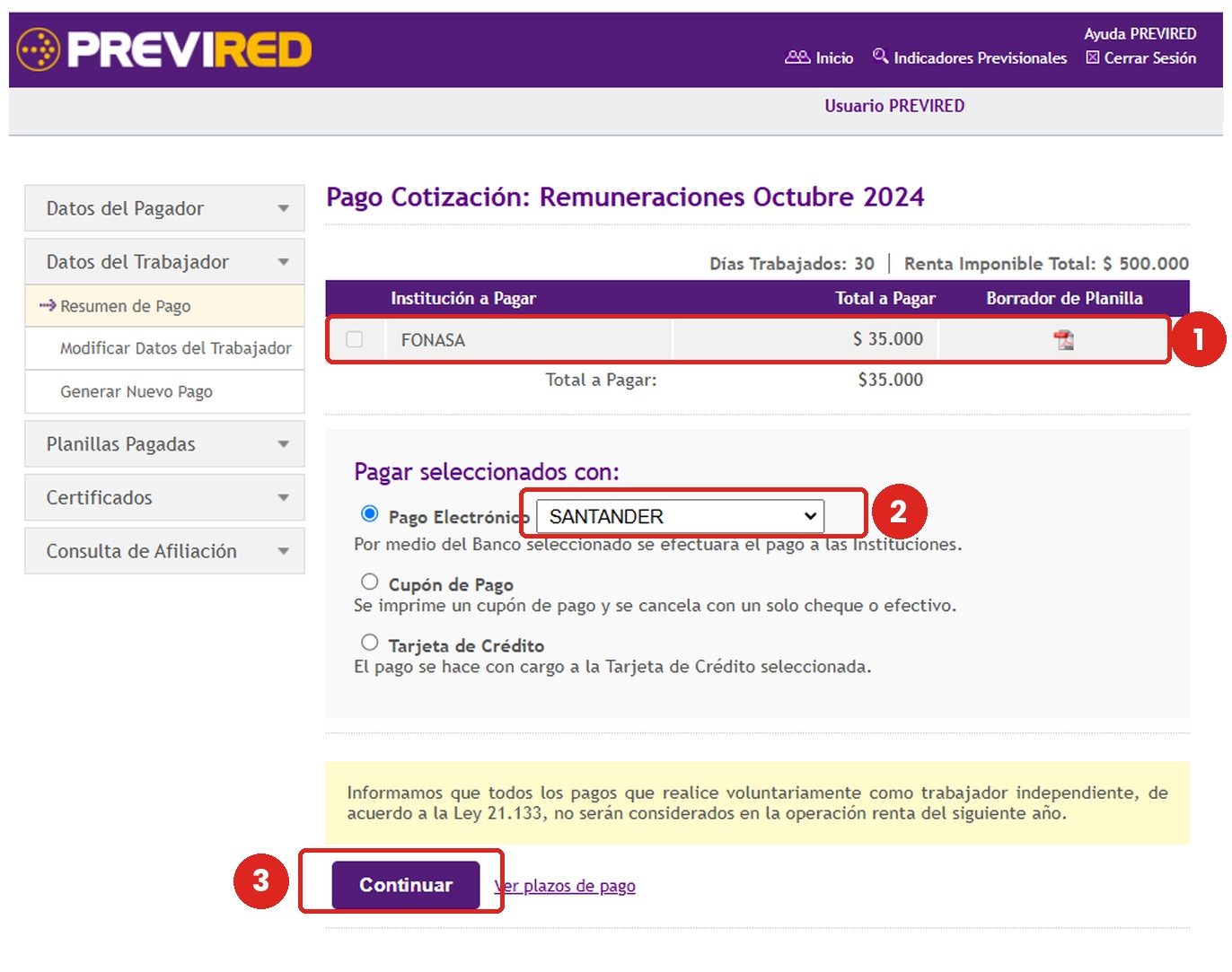This screenshot has height=972, width=1232.
Task: Select the Pago Electrónico radio button
Action: (x=369, y=514)
